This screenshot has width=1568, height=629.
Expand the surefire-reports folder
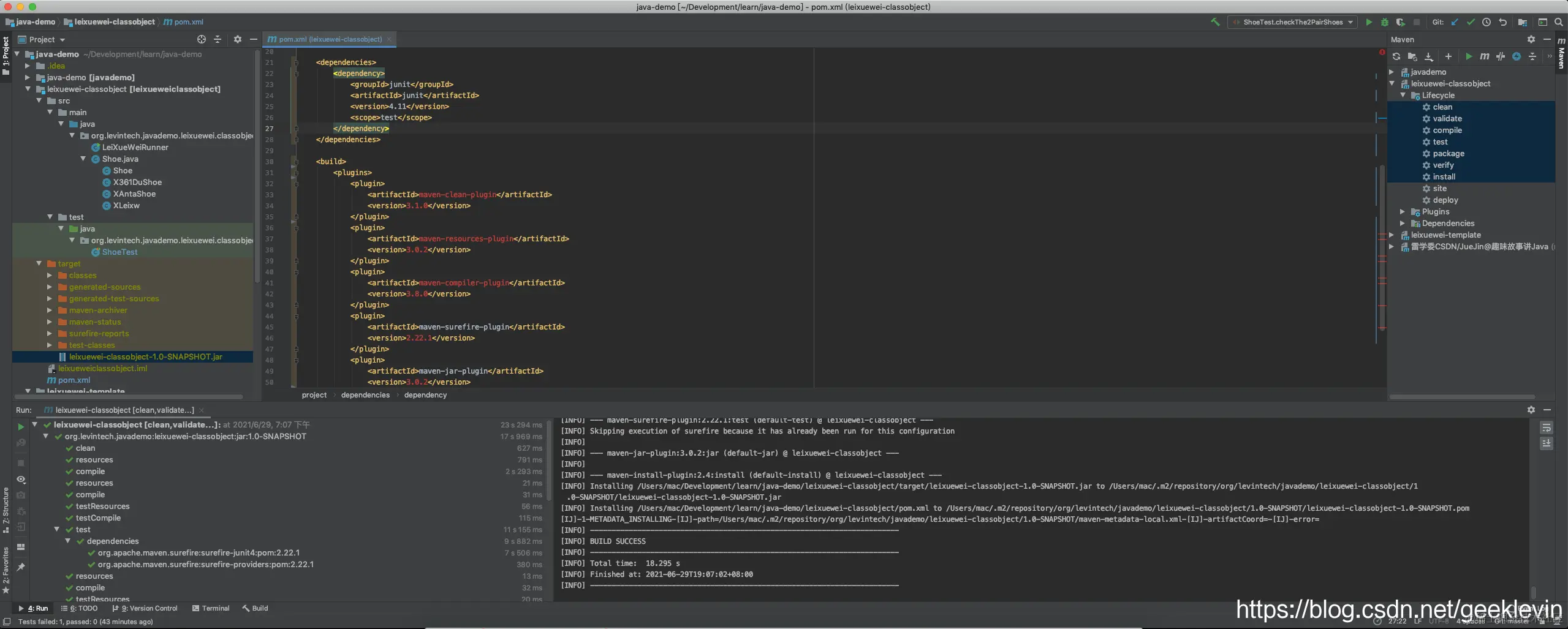tap(50, 333)
